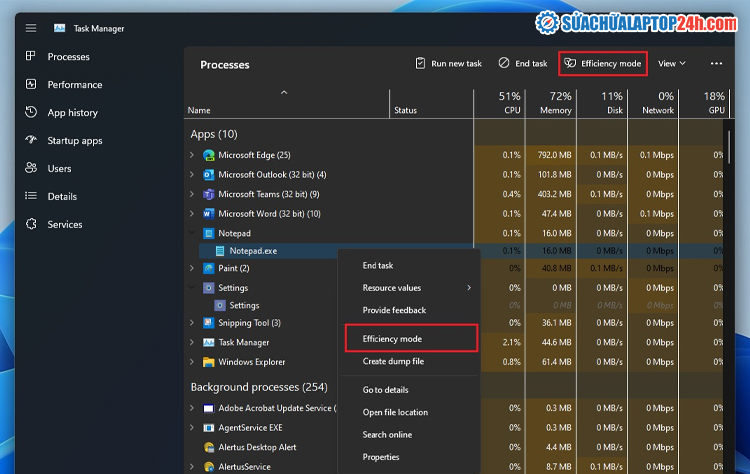Open Resource values submenu

[415, 288]
